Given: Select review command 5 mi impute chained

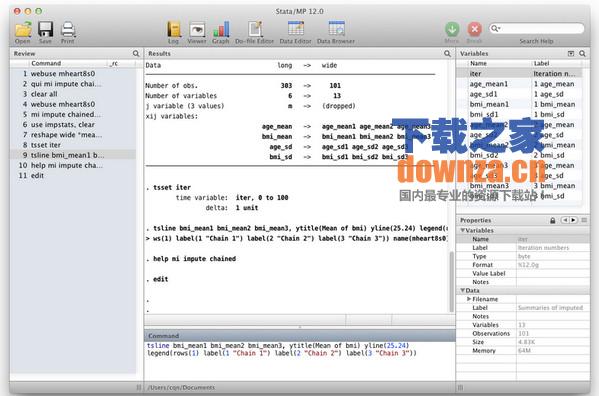Looking at the screenshot, I should click(x=73, y=115).
